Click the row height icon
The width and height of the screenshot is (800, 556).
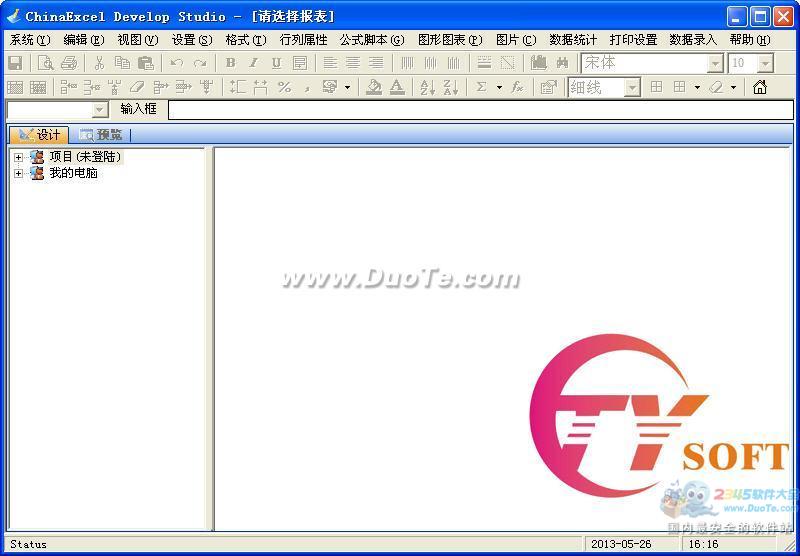(238, 88)
